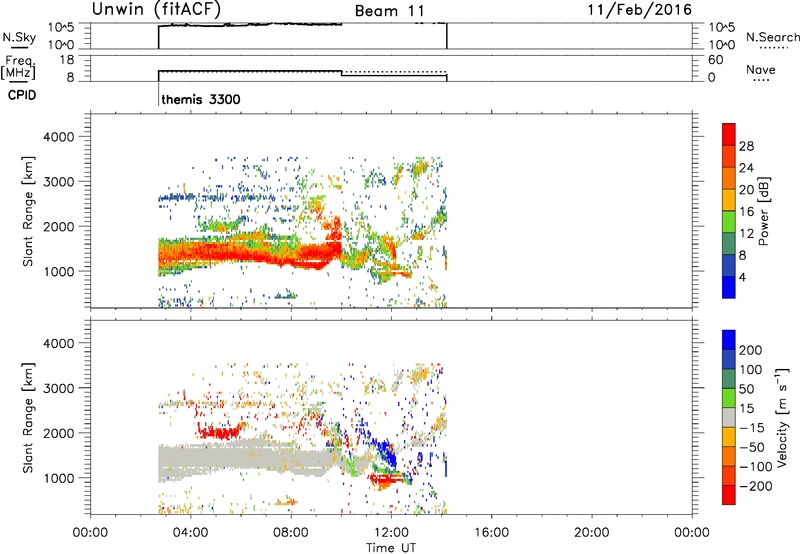Click the '28' power colorbar tick label
The image size is (800, 554).
pyautogui.click(x=746, y=146)
